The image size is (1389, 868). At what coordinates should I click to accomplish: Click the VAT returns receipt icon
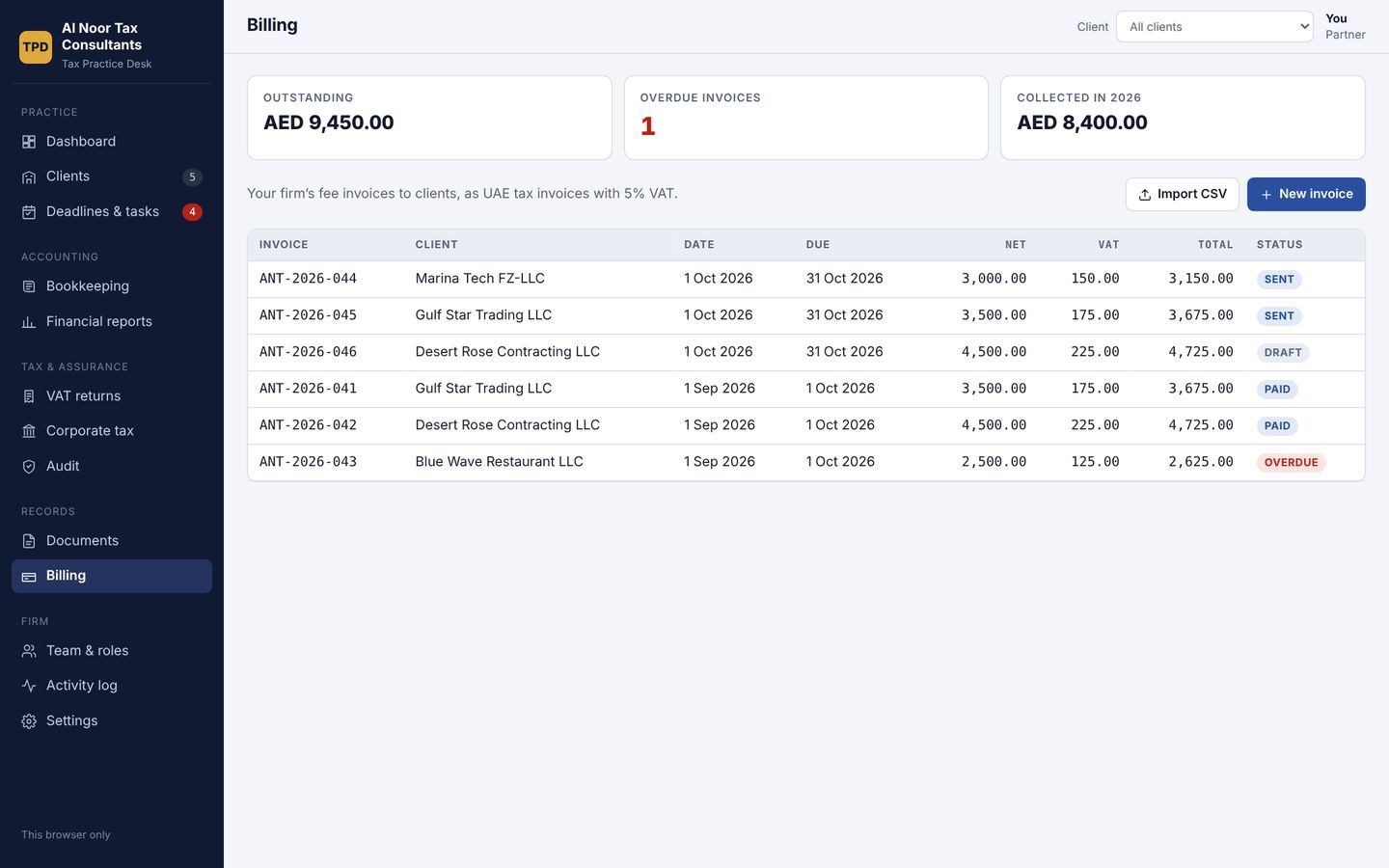(x=29, y=396)
